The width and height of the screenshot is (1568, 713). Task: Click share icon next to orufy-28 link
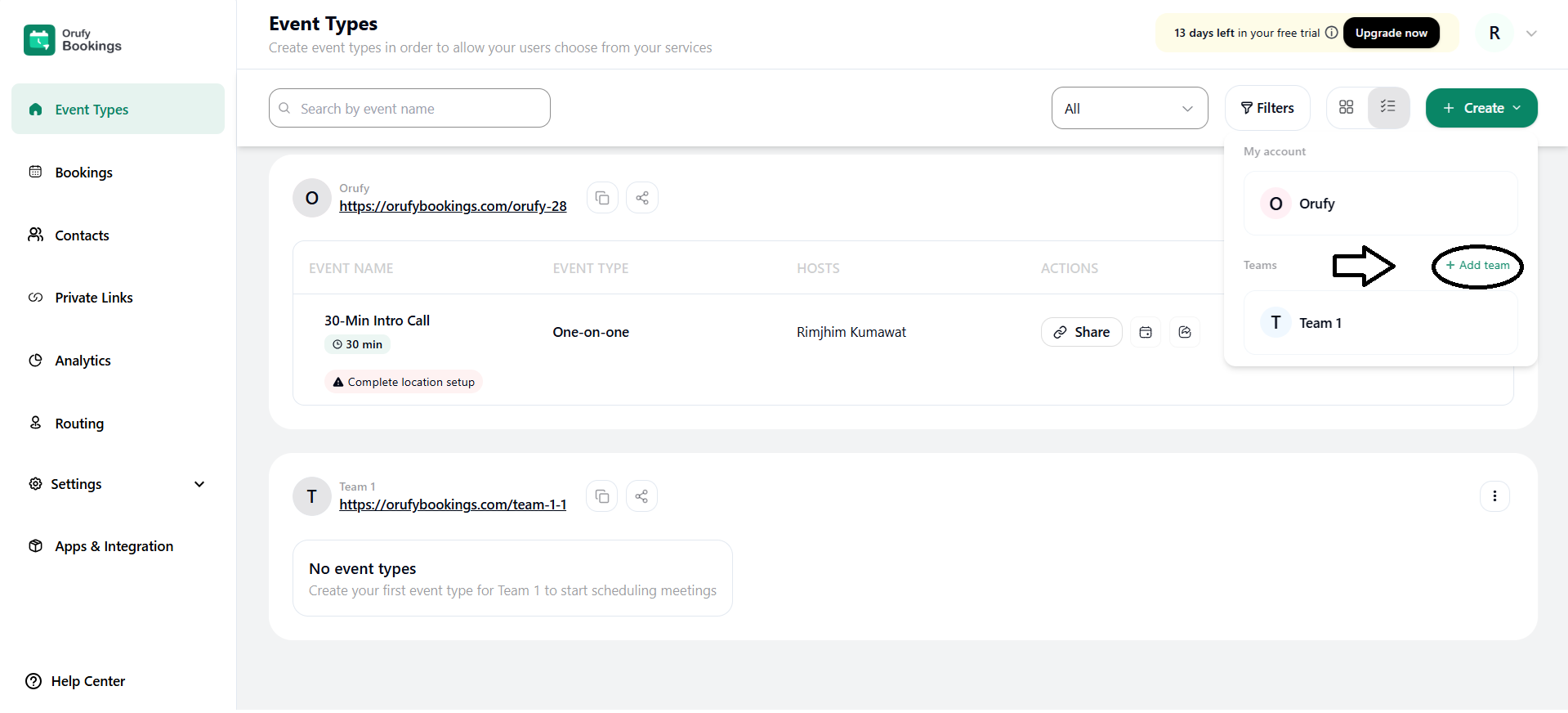pyautogui.click(x=642, y=198)
